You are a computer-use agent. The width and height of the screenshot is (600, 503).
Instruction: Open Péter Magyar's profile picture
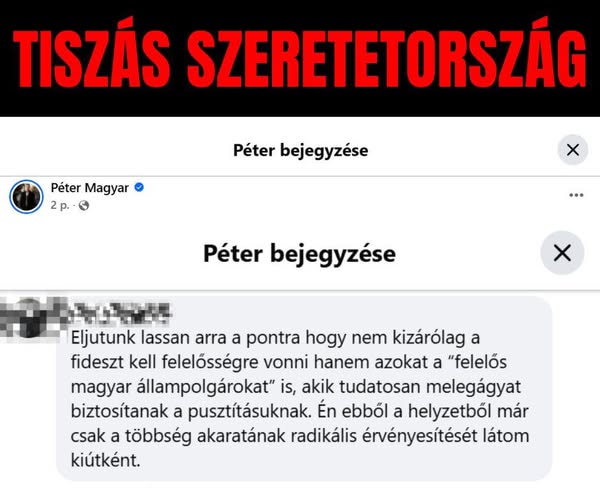tap(26, 197)
